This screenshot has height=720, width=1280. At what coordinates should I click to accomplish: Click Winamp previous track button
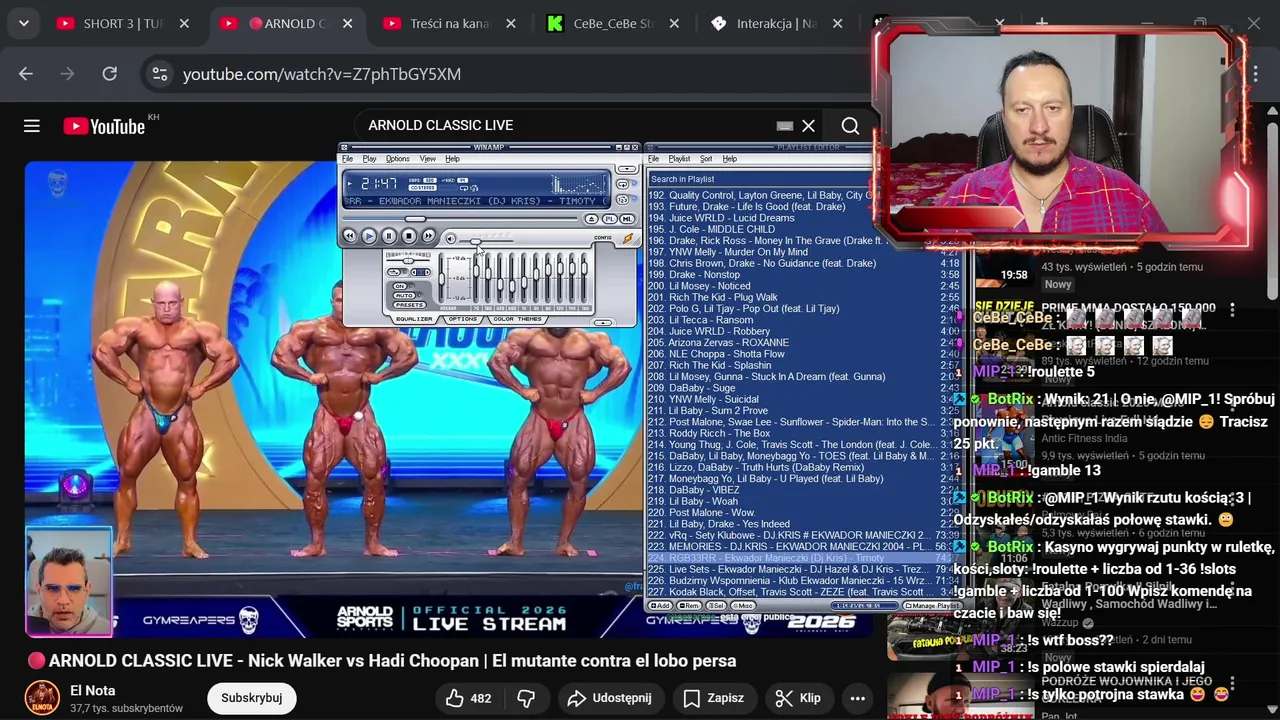[x=350, y=236]
